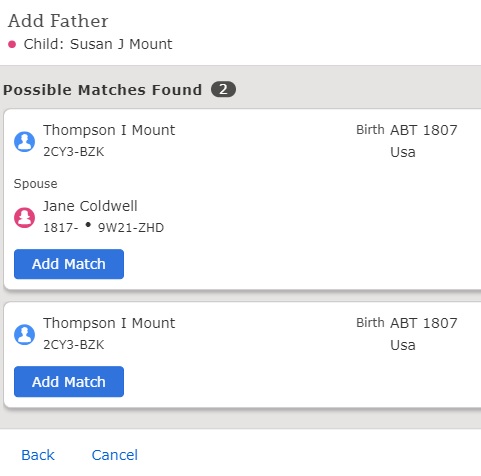Click the Child: Susan J Mount label
The width and height of the screenshot is (481, 476).
click(x=98, y=44)
